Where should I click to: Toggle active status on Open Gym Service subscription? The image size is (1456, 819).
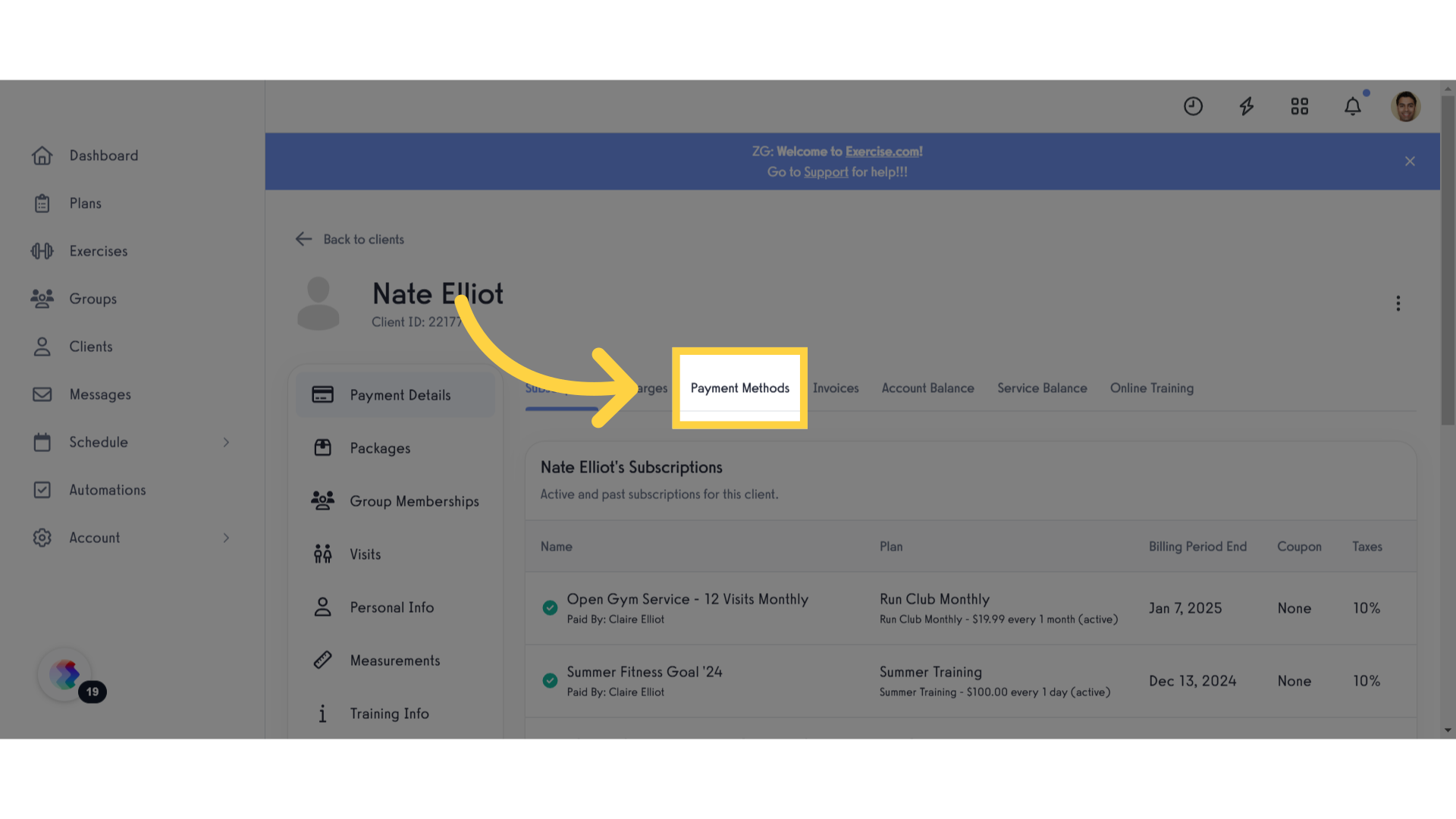[550, 607]
